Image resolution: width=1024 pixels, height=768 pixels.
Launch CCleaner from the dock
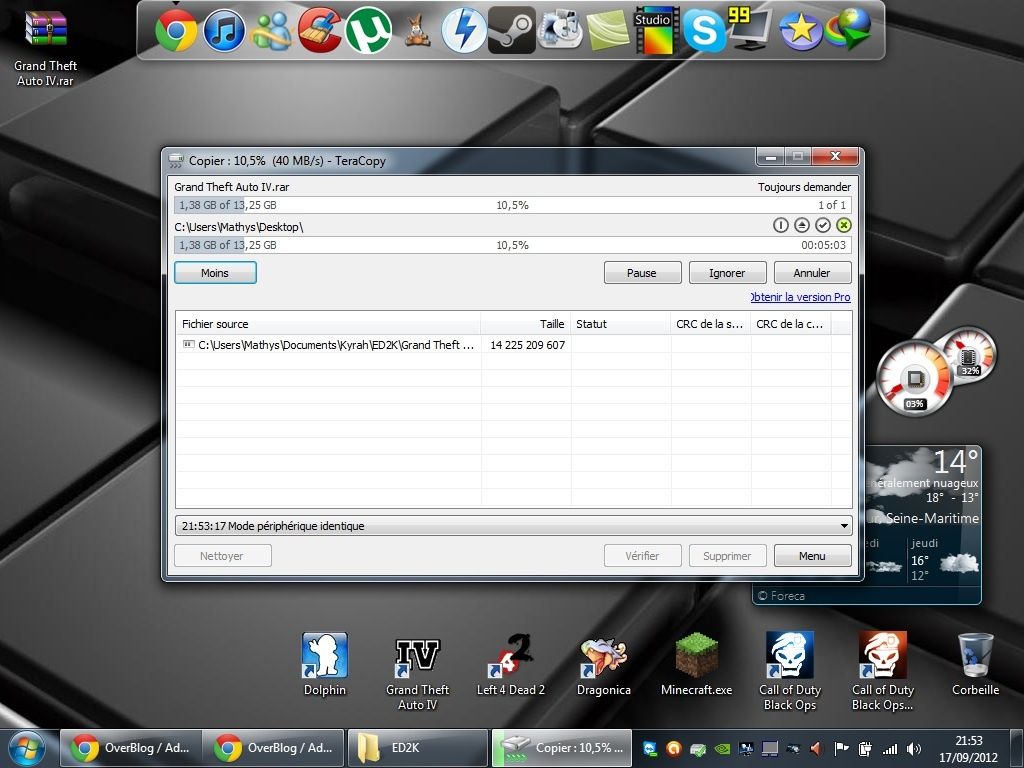(x=320, y=30)
